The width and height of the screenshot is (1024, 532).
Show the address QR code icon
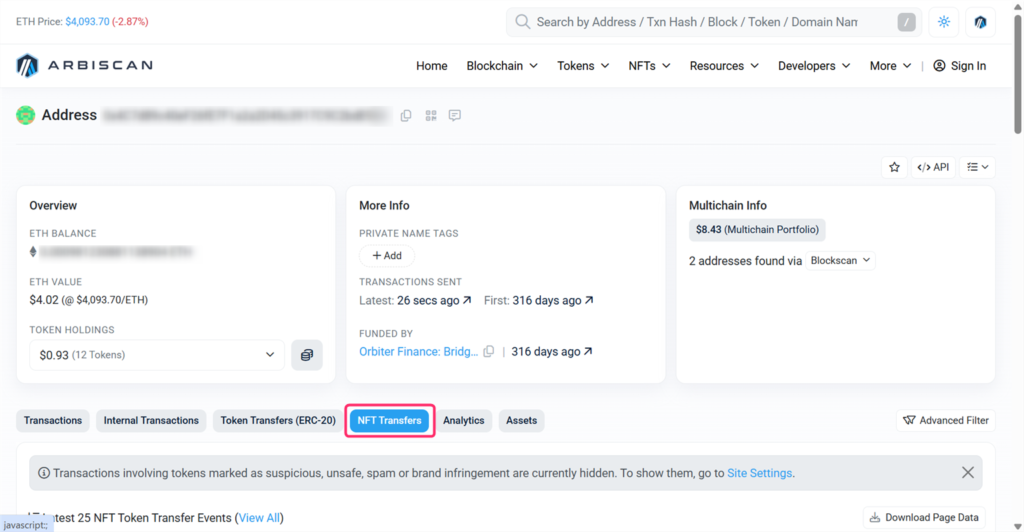pos(431,116)
